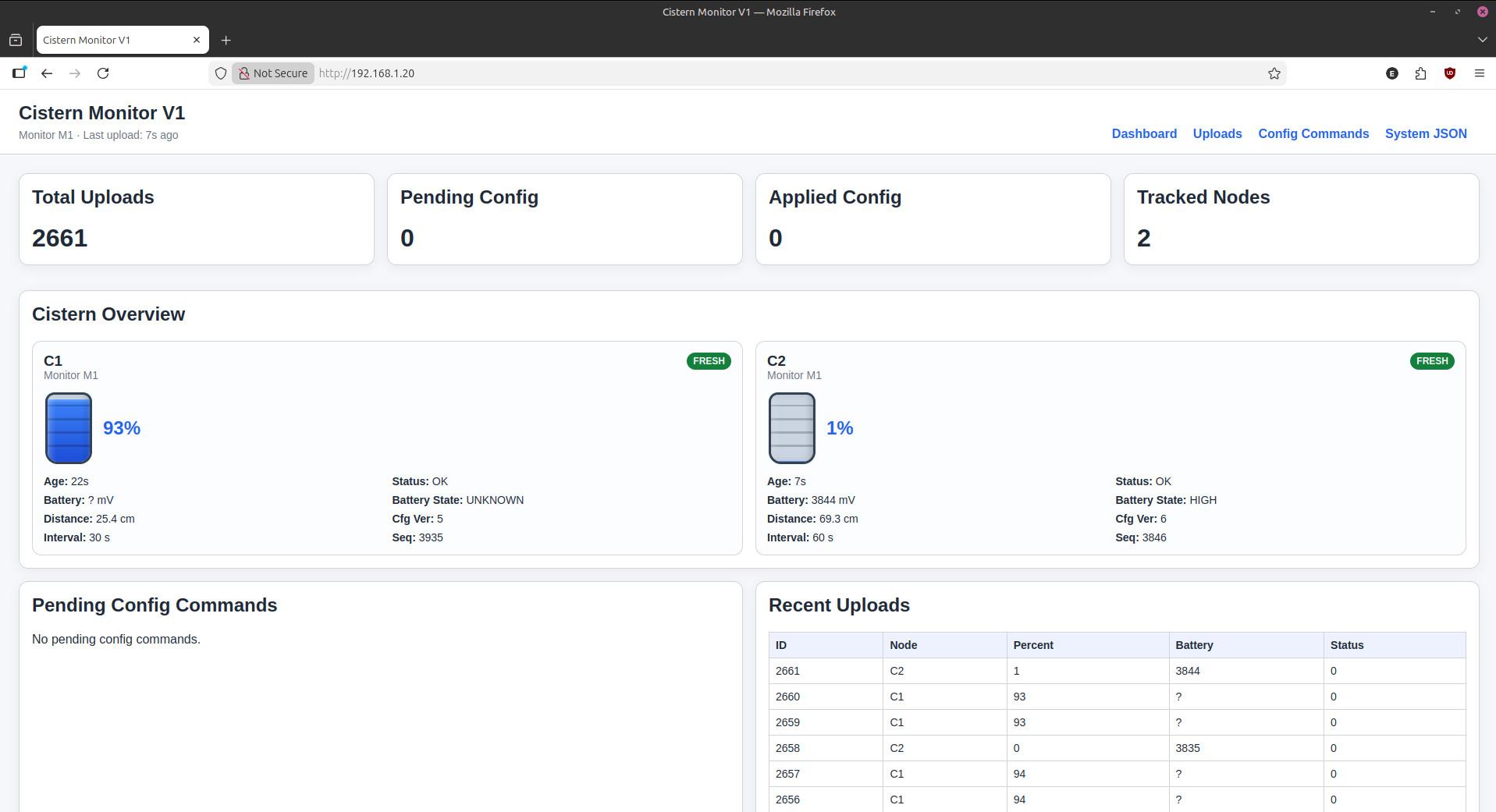This screenshot has height=812, width=1496.
Task: View the System JSON link
Action: 1425,134
